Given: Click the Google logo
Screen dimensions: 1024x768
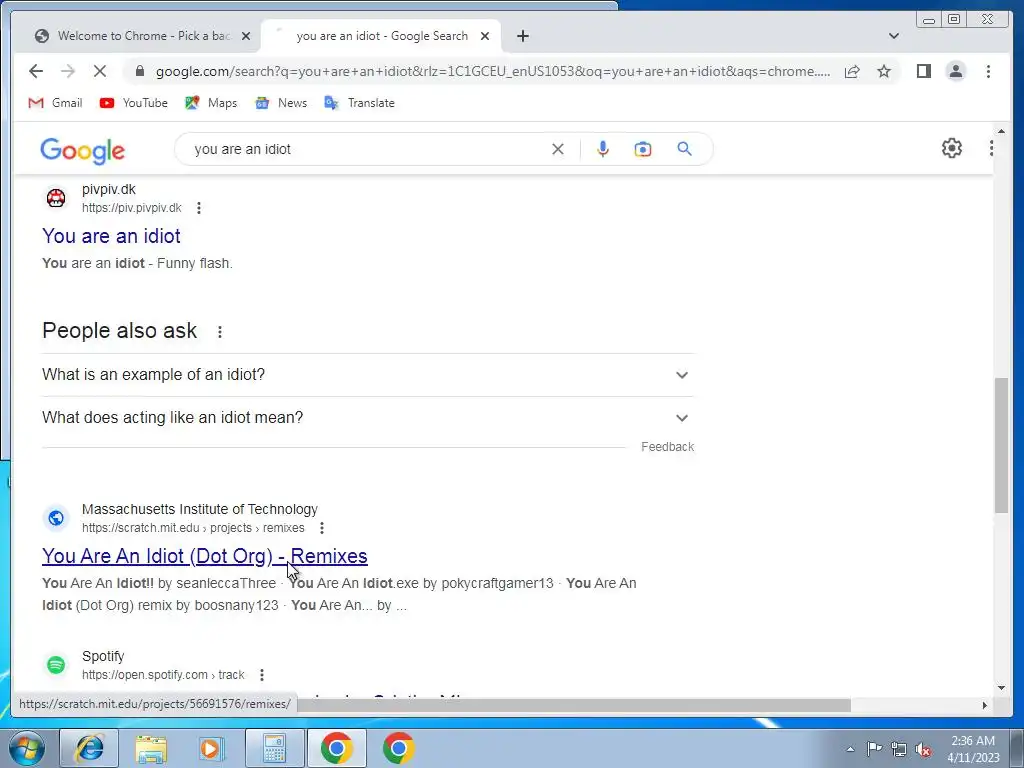Looking at the screenshot, I should click(x=82, y=150).
